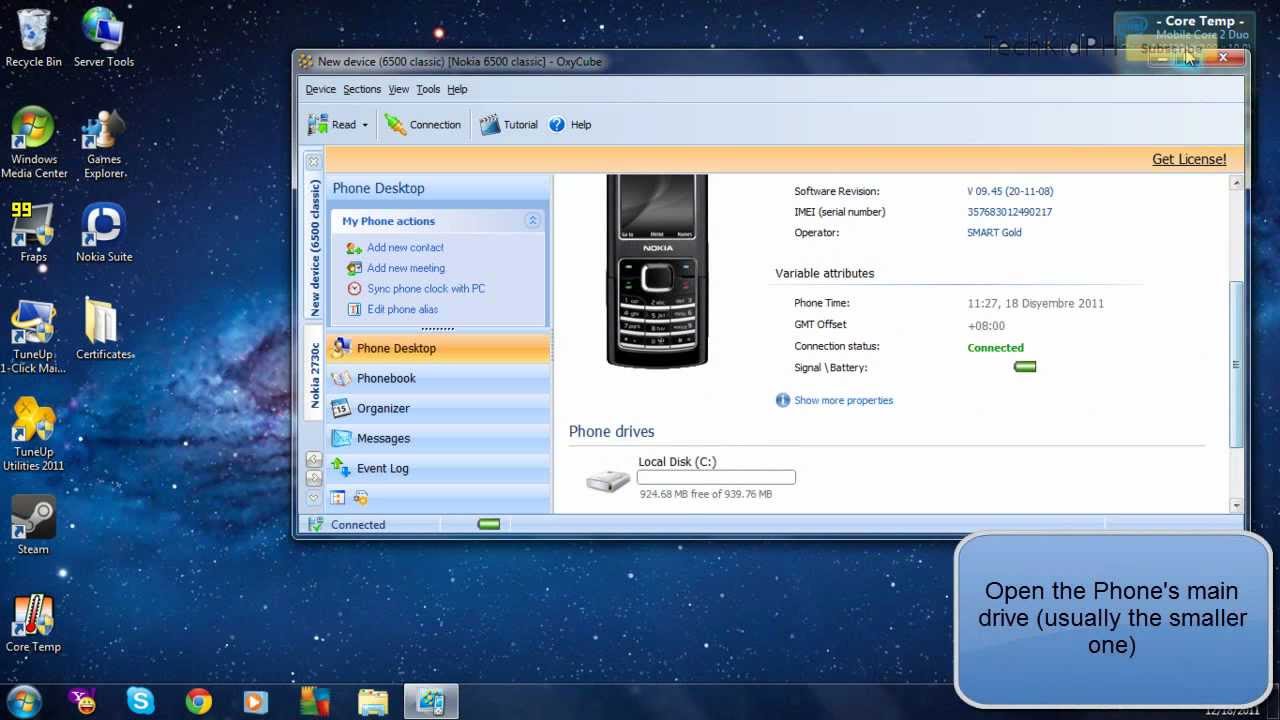1280x720 pixels.
Task: Open Skype from the taskbar
Action: 141,702
